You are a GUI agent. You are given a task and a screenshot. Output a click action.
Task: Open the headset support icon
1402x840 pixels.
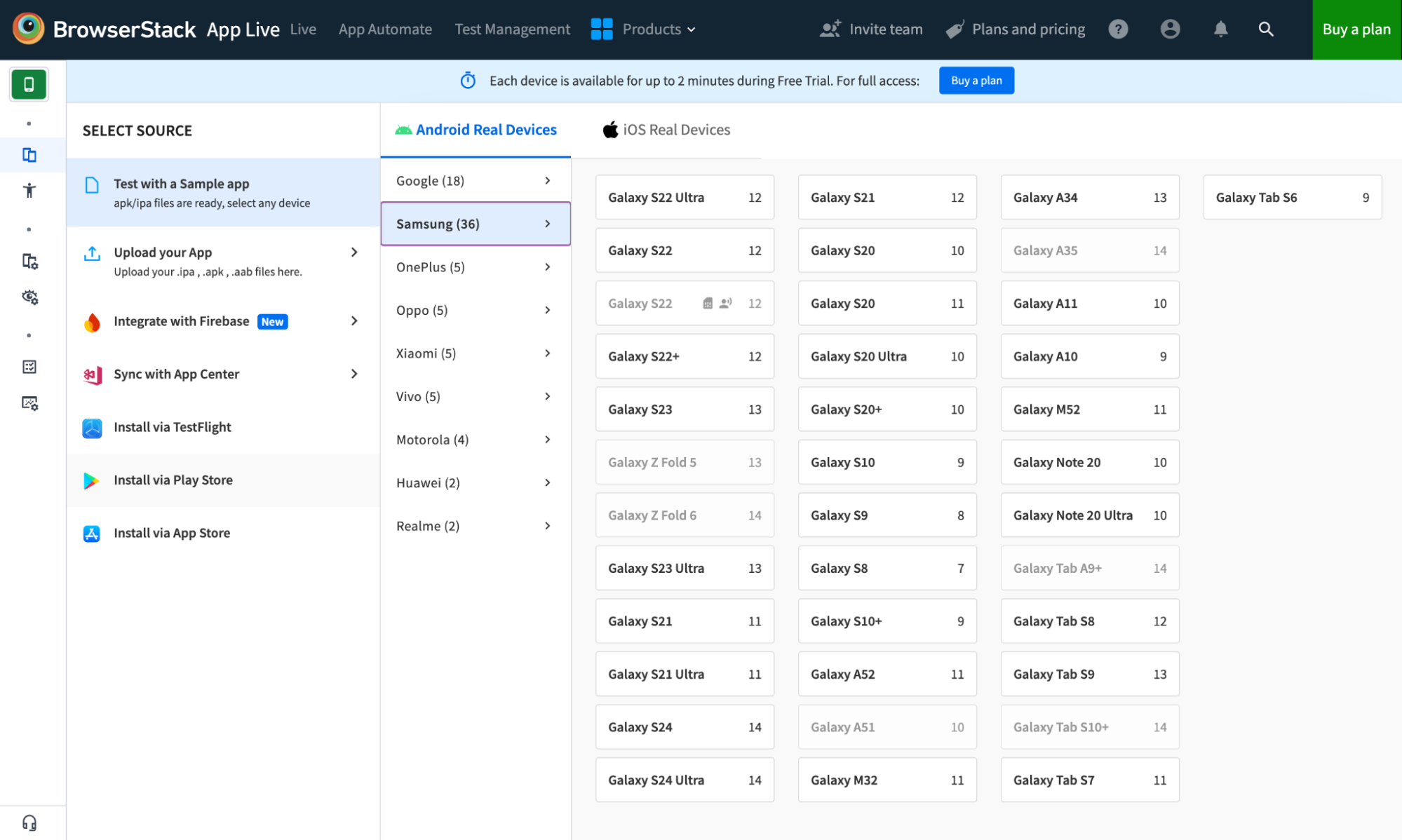29,822
